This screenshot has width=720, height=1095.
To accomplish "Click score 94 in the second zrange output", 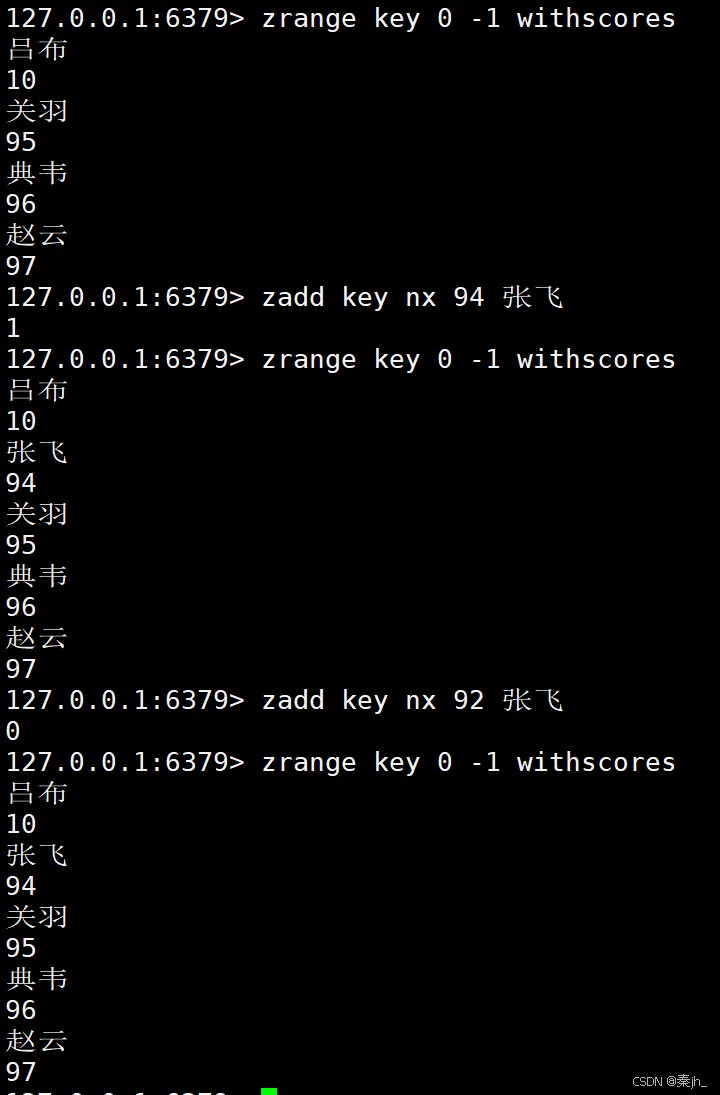I will [21, 483].
